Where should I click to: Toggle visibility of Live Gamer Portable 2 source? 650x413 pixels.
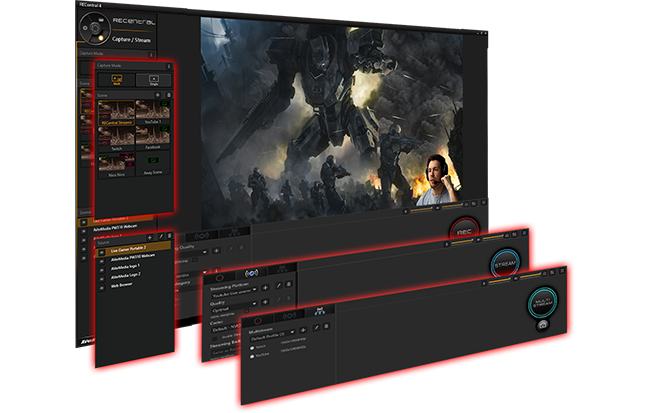(101, 253)
